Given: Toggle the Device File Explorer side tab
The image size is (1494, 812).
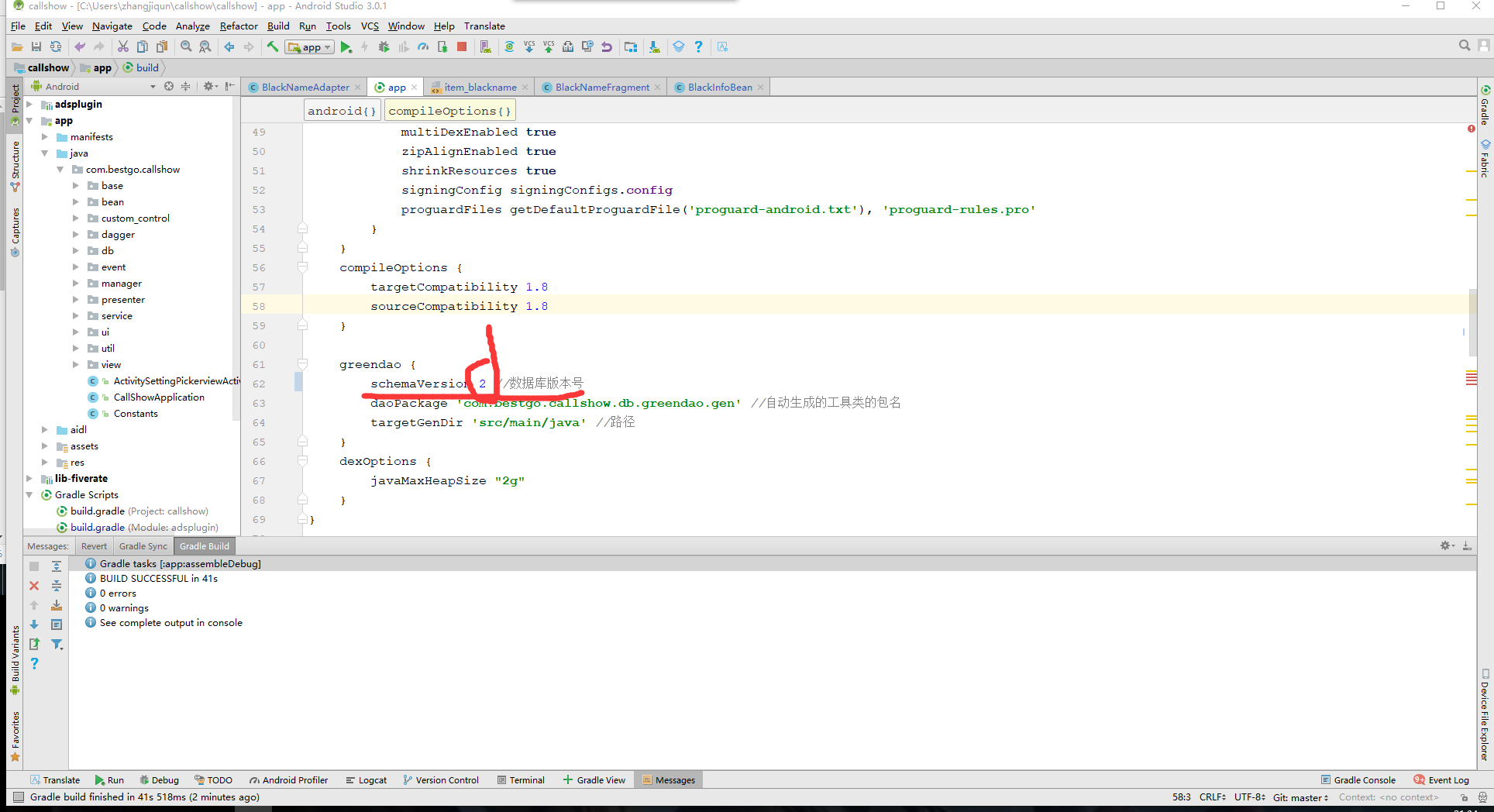Looking at the screenshot, I should coord(1485,715).
